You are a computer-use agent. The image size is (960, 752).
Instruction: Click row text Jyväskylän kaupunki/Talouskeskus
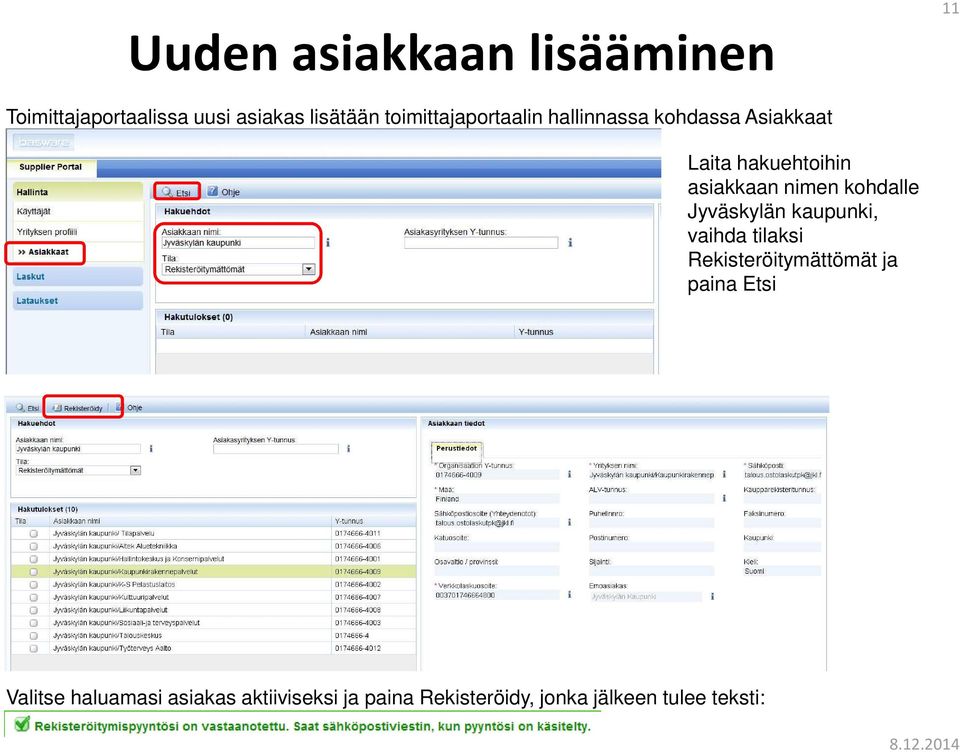(x=108, y=636)
